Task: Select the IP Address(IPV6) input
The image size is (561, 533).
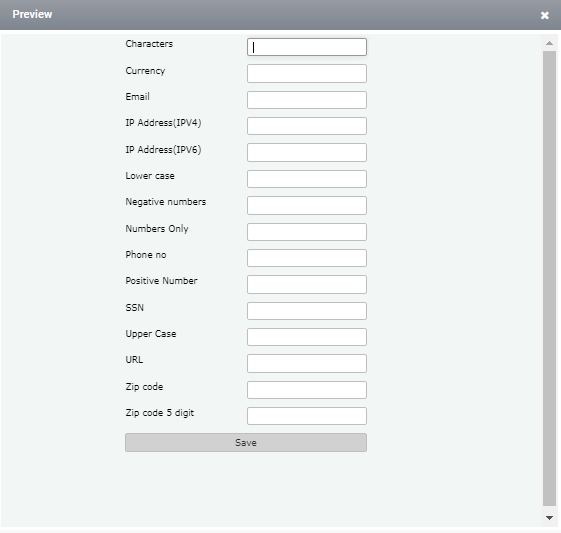Action: point(307,152)
